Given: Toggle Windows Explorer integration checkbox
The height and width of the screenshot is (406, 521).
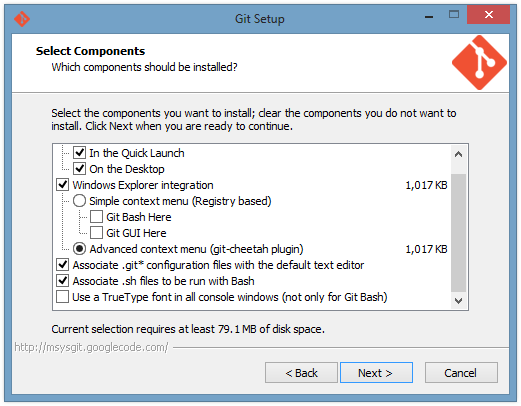Looking at the screenshot, I should click(x=63, y=185).
